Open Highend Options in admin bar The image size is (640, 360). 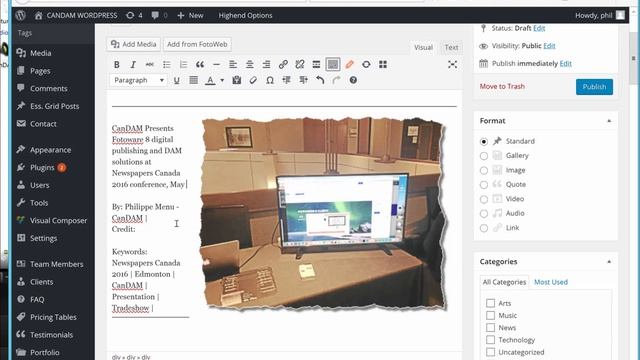pyautogui.click(x=245, y=16)
